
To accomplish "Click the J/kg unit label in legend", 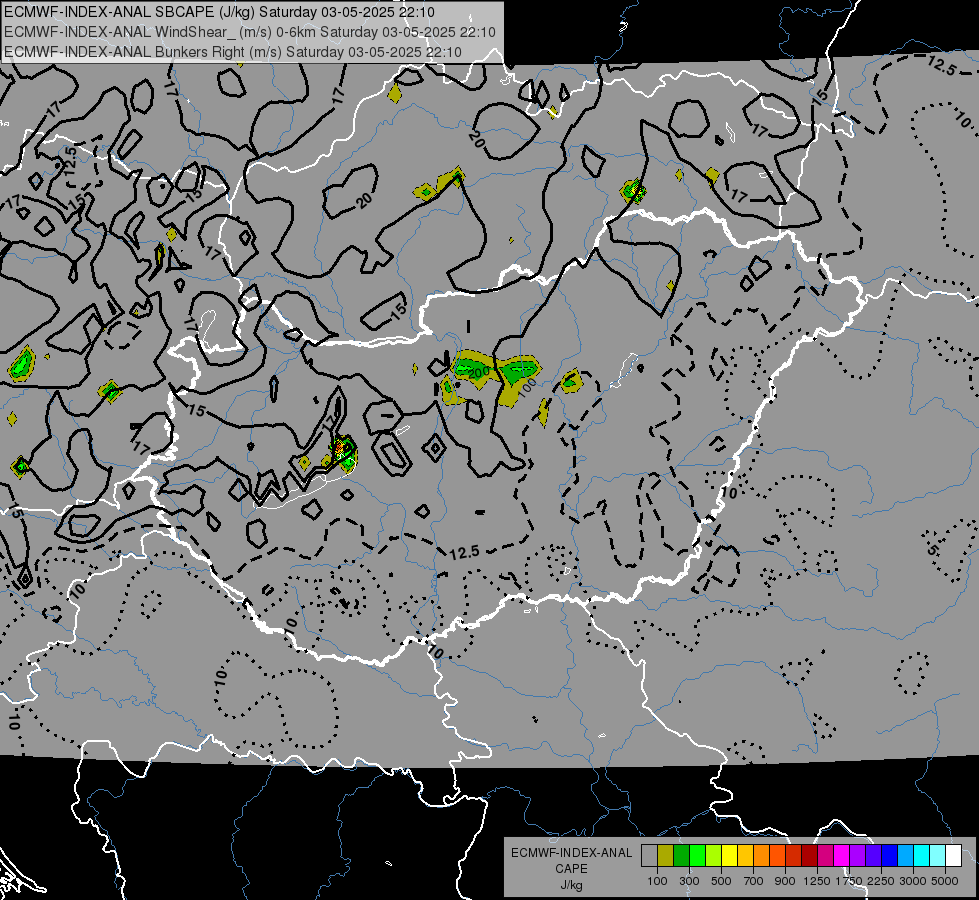I will coord(571,885).
